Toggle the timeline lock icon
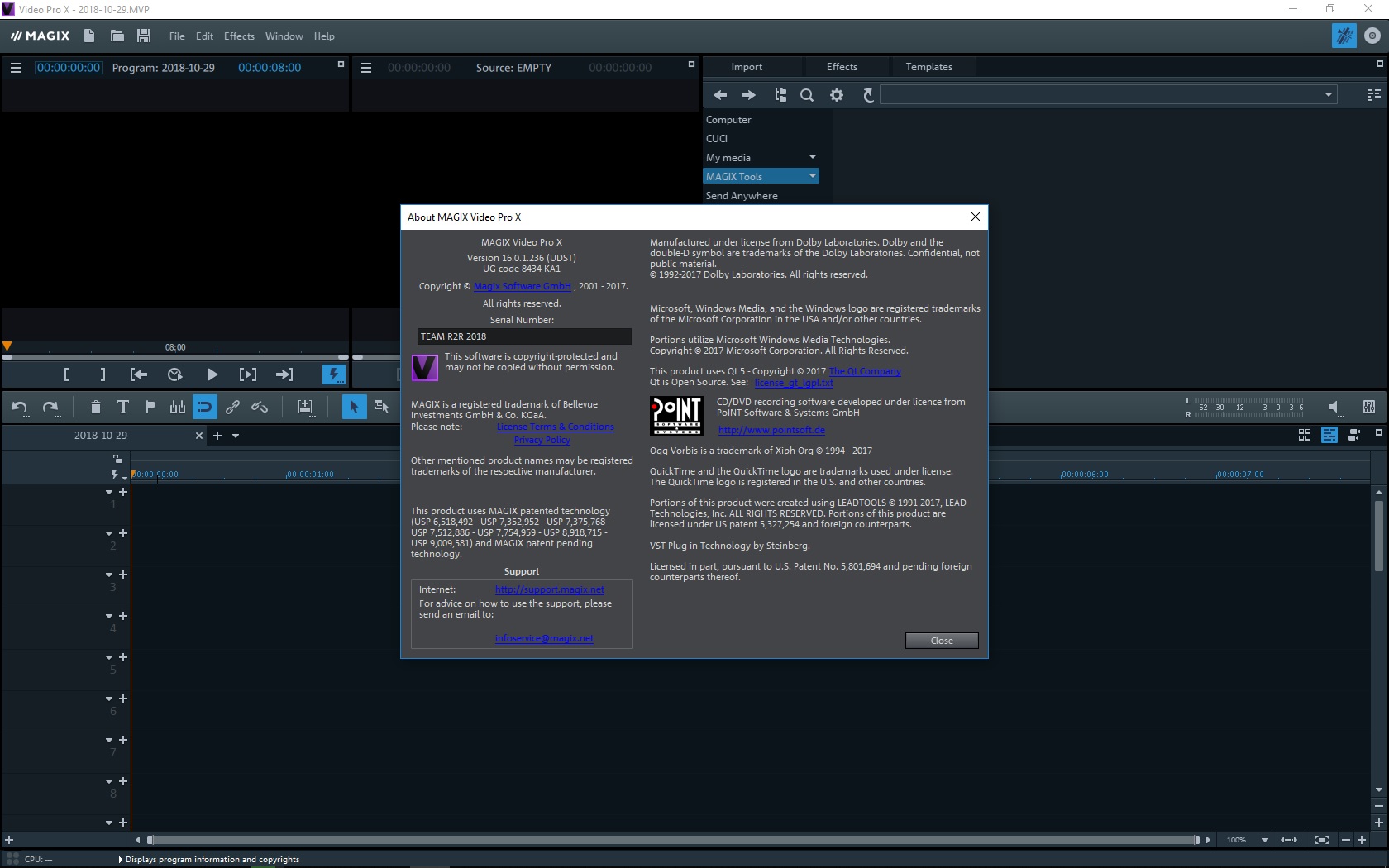The image size is (1389, 868). click(117, 458)
